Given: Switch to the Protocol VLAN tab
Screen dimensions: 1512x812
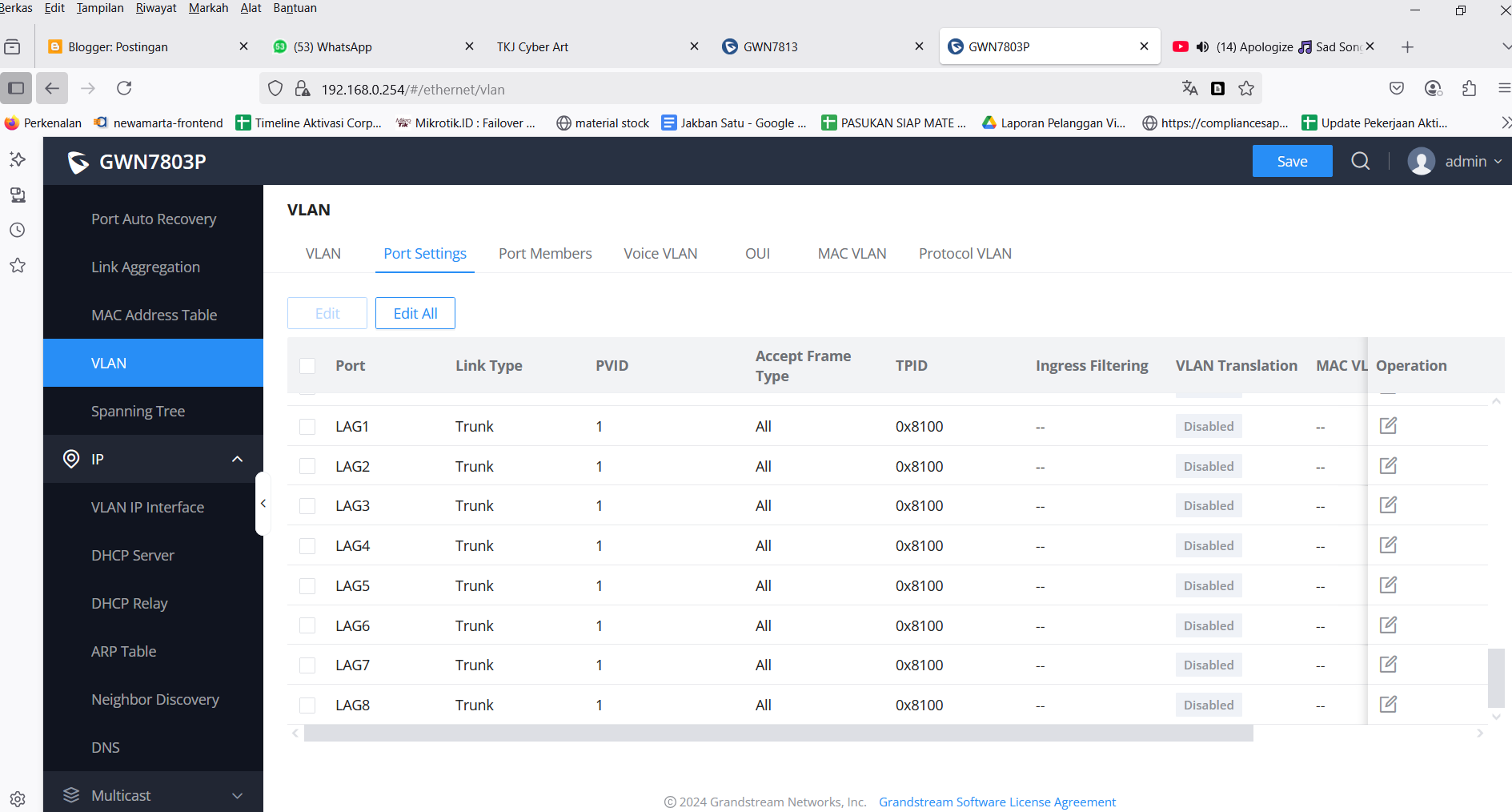Looking at the screenshot, I should (965, 254).
